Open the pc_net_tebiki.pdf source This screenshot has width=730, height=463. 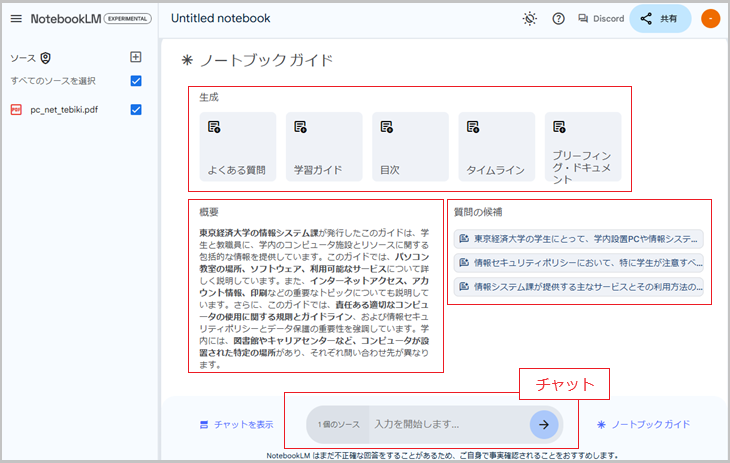tap(64, 110)
